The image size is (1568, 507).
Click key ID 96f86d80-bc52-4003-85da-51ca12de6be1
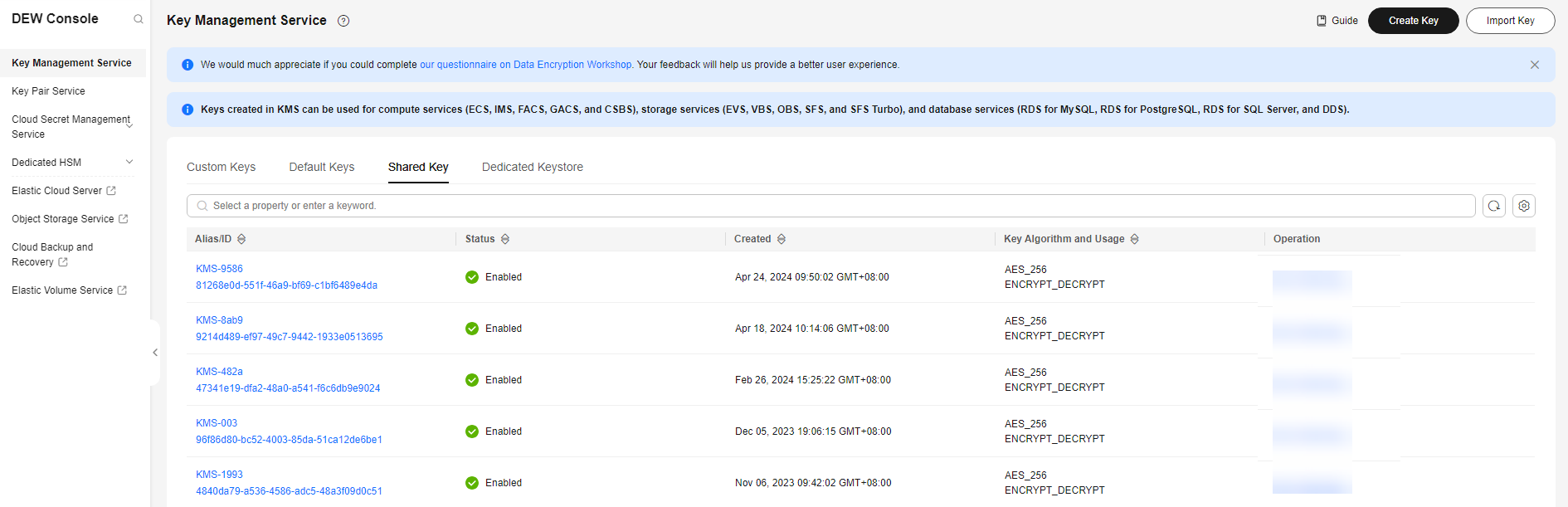tap(289, 440)
